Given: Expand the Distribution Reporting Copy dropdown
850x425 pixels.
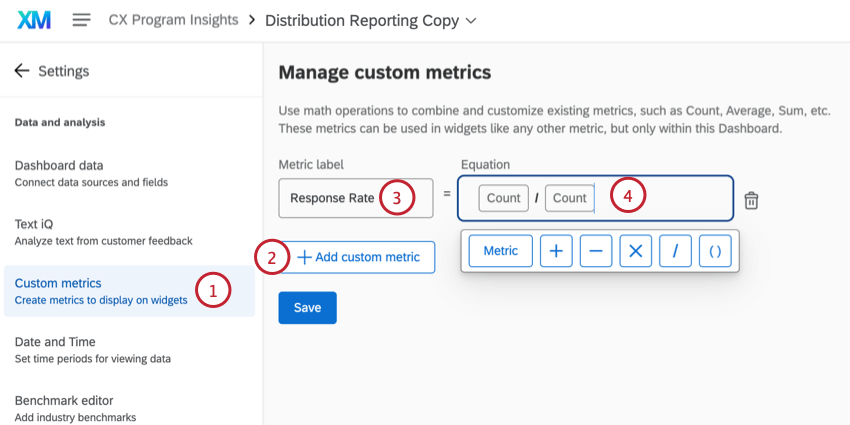Looking at the screenshot, I should point(471,20).
